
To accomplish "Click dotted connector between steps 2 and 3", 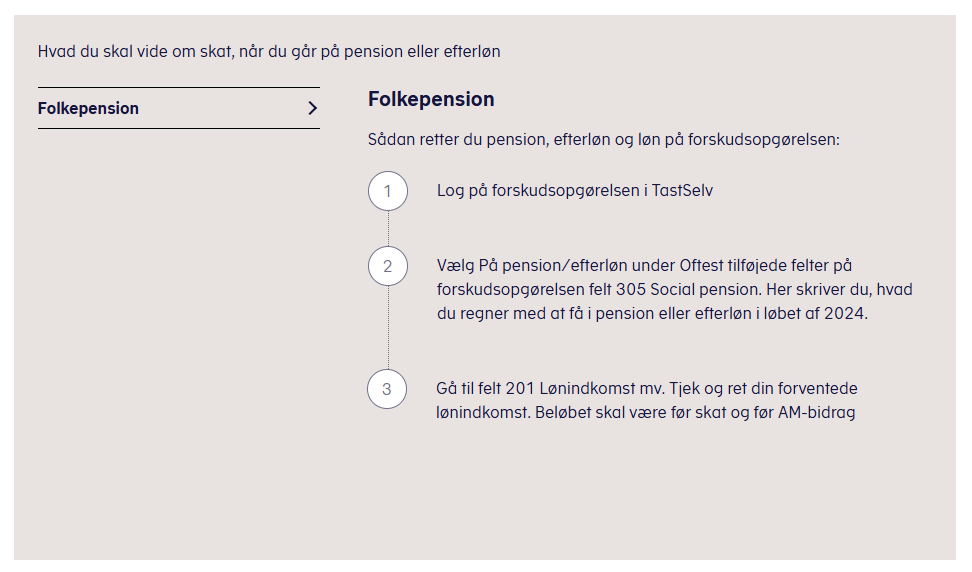I will click(x=388, y=328).
